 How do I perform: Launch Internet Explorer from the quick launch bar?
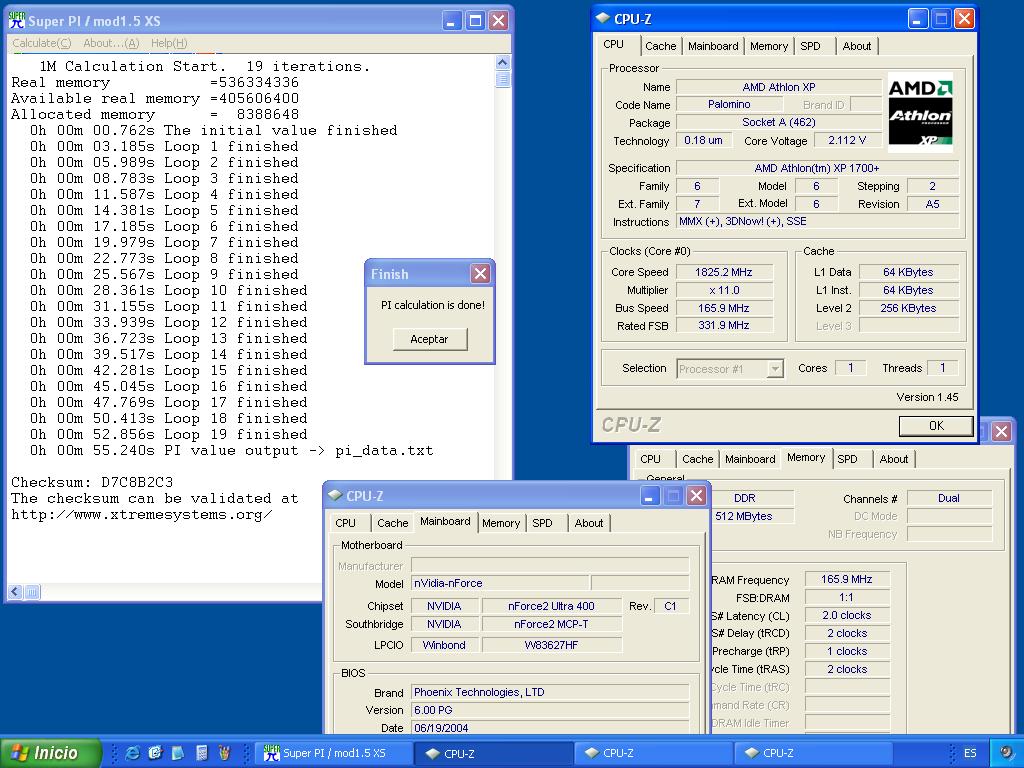pos(132,753)
